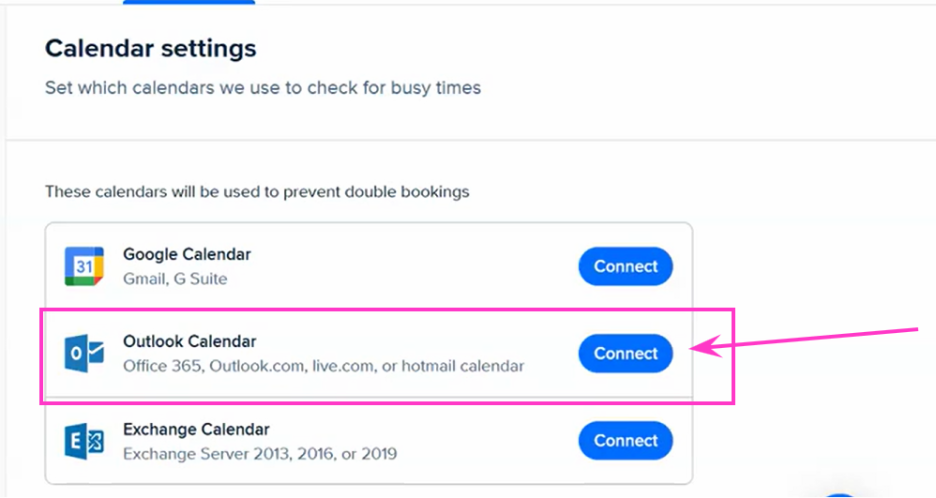Click the Calendar settings heading

coord(150,48)
